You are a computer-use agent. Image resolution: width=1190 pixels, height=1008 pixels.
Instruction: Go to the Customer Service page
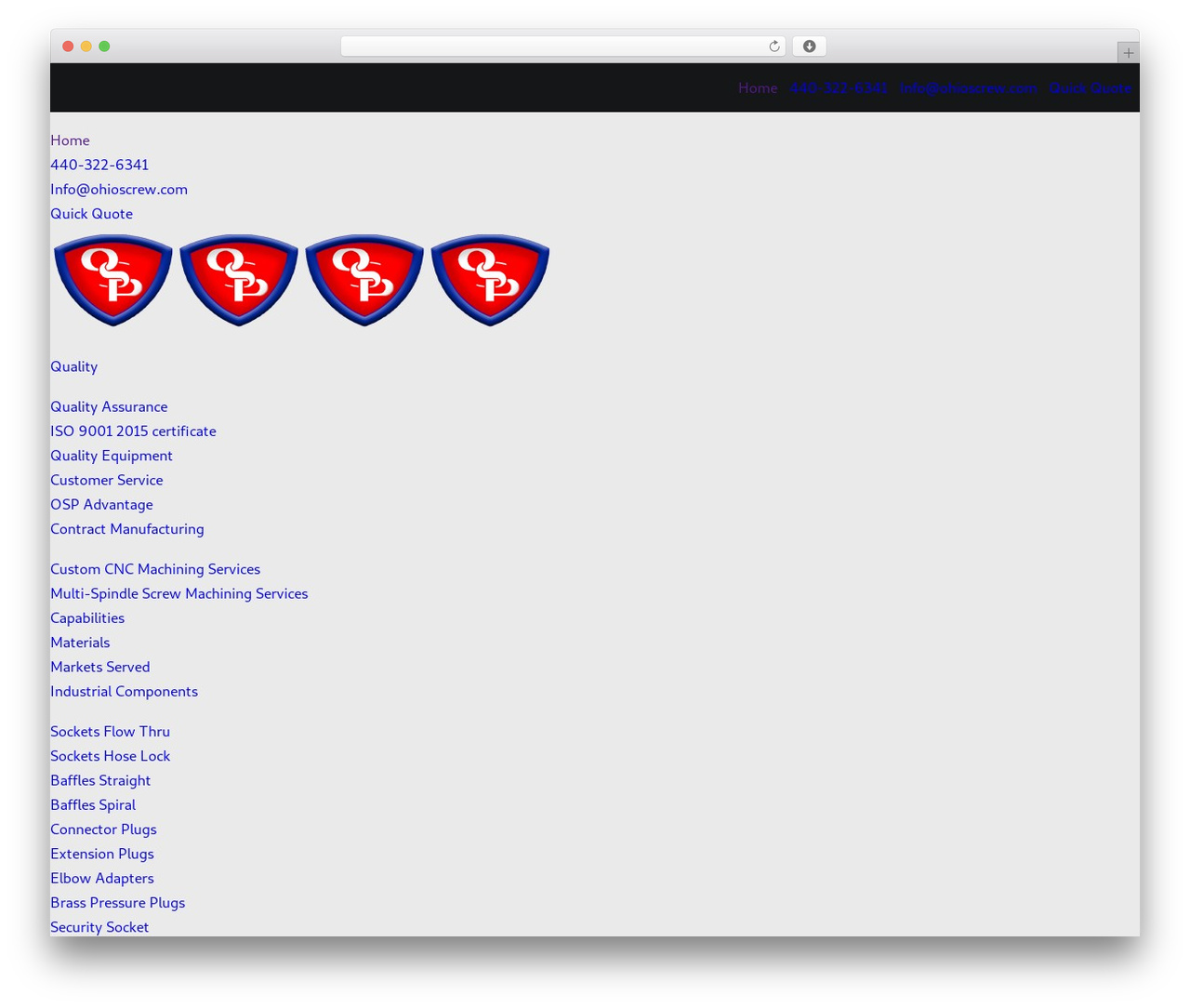pos(107,480)
